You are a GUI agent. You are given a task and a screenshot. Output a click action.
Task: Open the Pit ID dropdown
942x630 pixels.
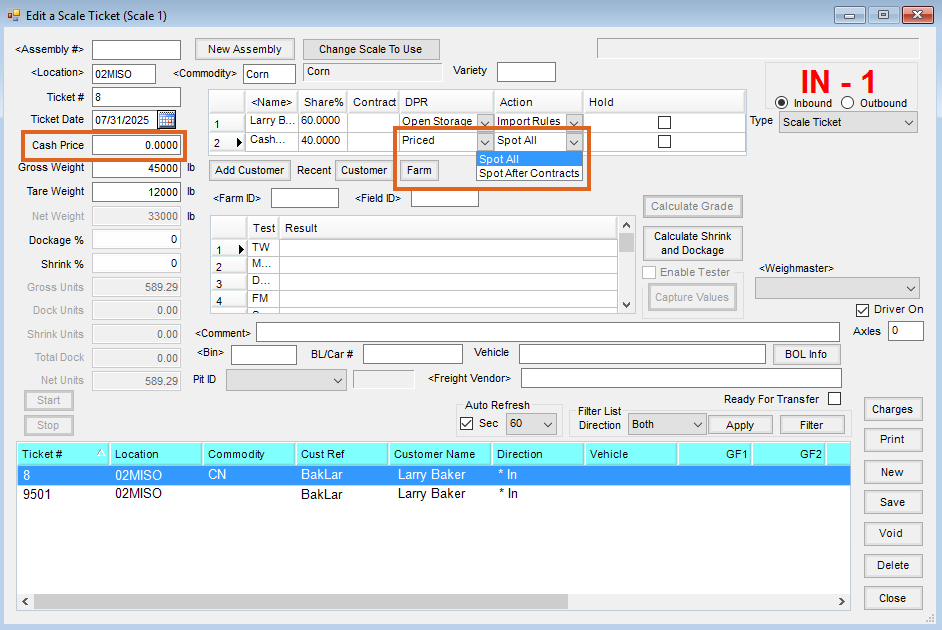coord(286,380)
